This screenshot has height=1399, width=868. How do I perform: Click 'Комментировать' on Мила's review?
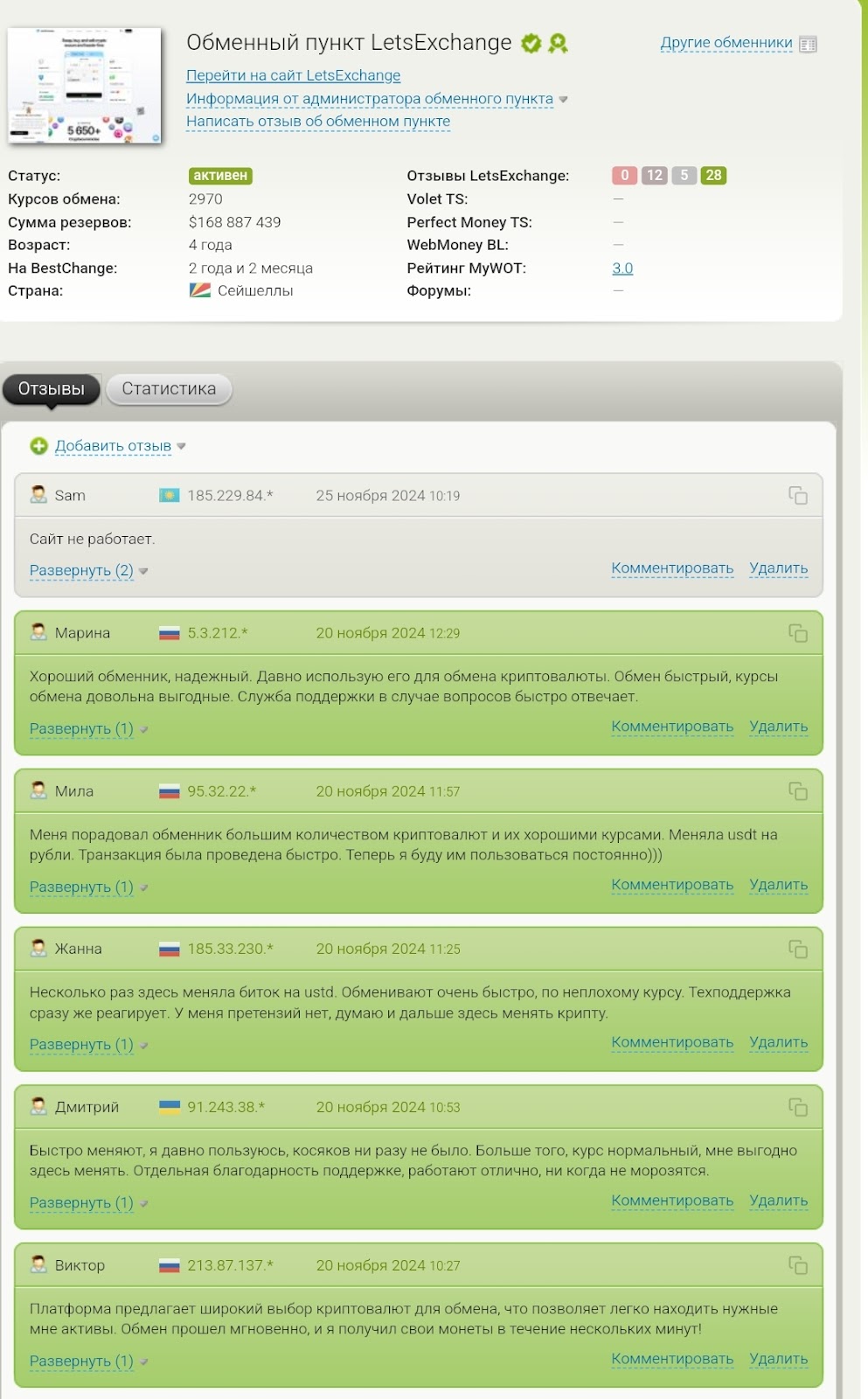coord(672,885)
